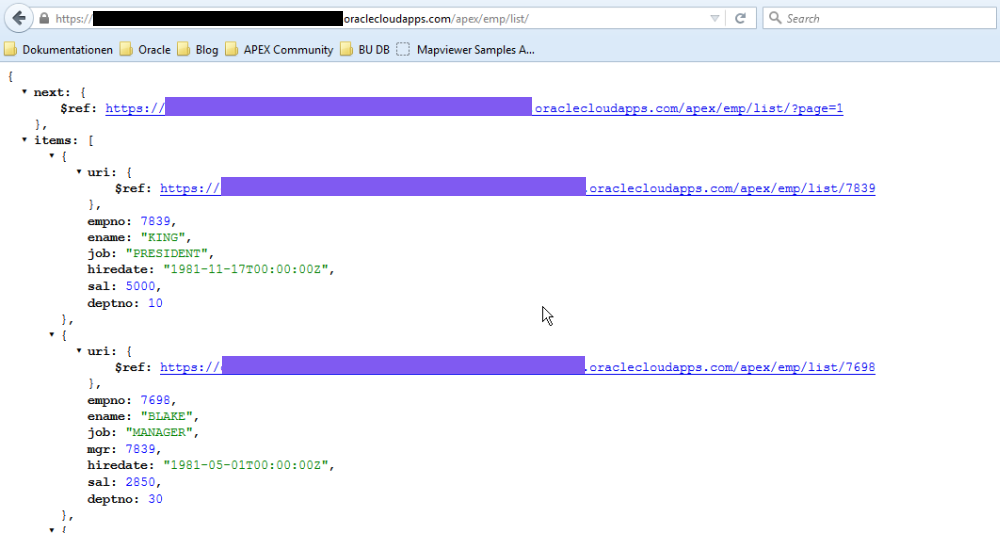Open the $ref link ending in list/7698
The image size is (1000, 533).
[x=517, y=367]
